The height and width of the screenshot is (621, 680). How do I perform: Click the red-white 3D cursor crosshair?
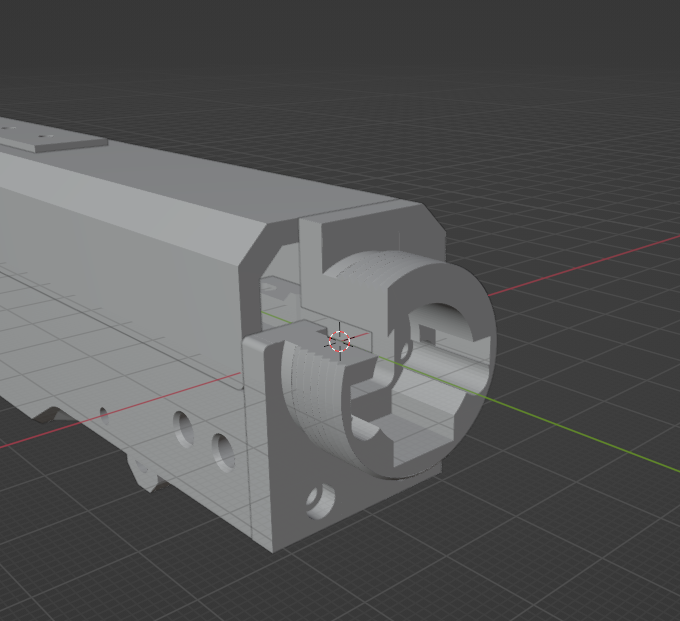pos(340,341)
